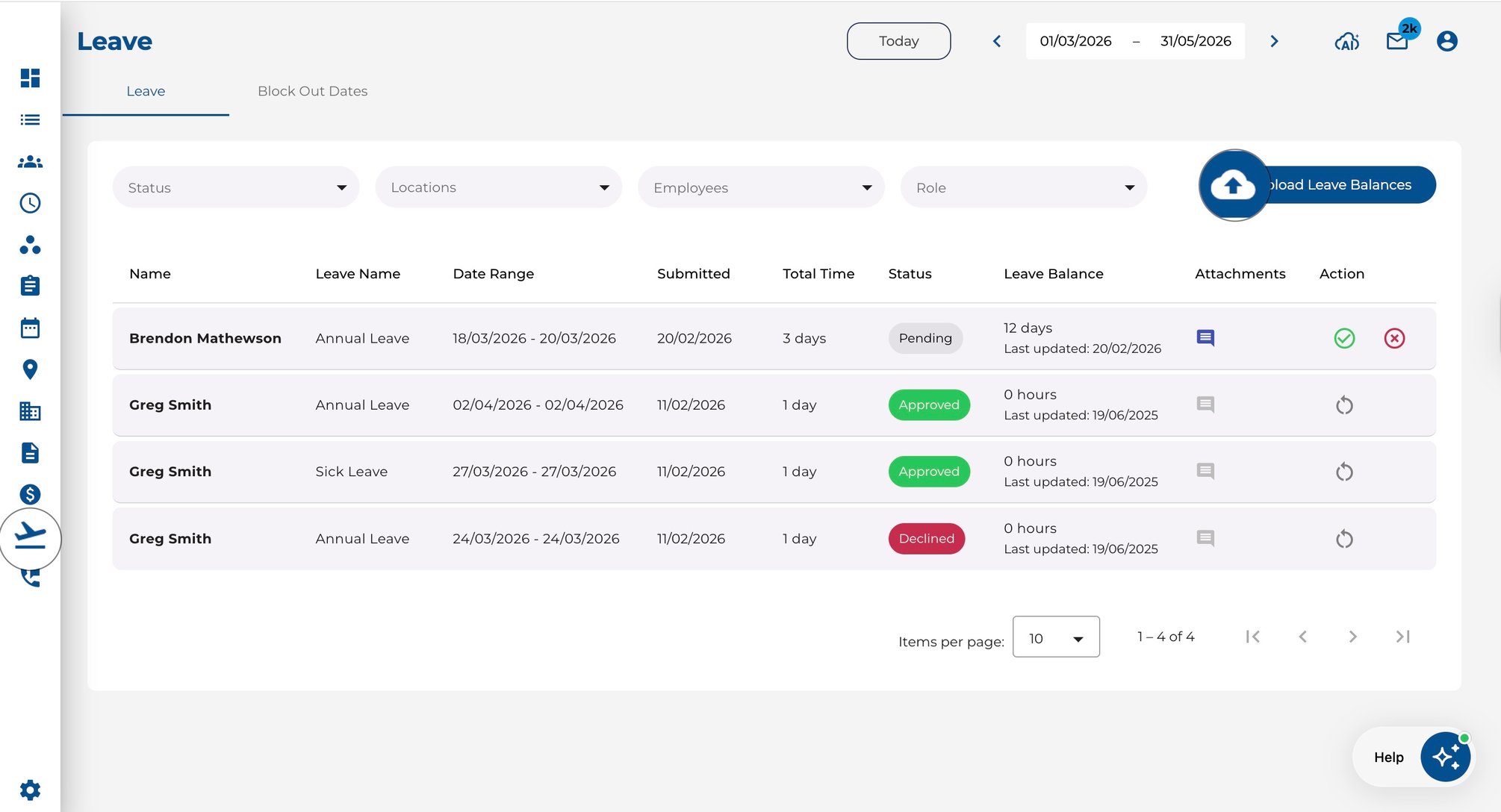Decline Brendon Mathewson's leave with red X

coord(1394,338)
